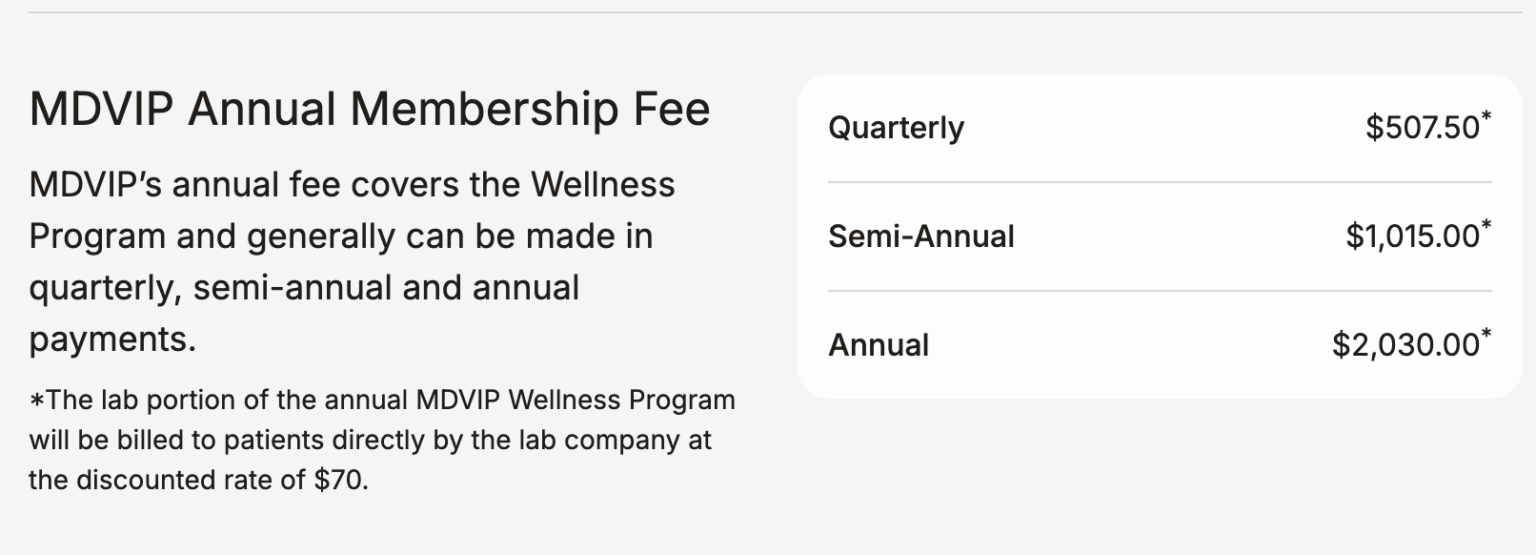The height and width of the screenshot is (555, 1536).
Task: Click the asterisk starting the footnote
Action: point(37,401)
